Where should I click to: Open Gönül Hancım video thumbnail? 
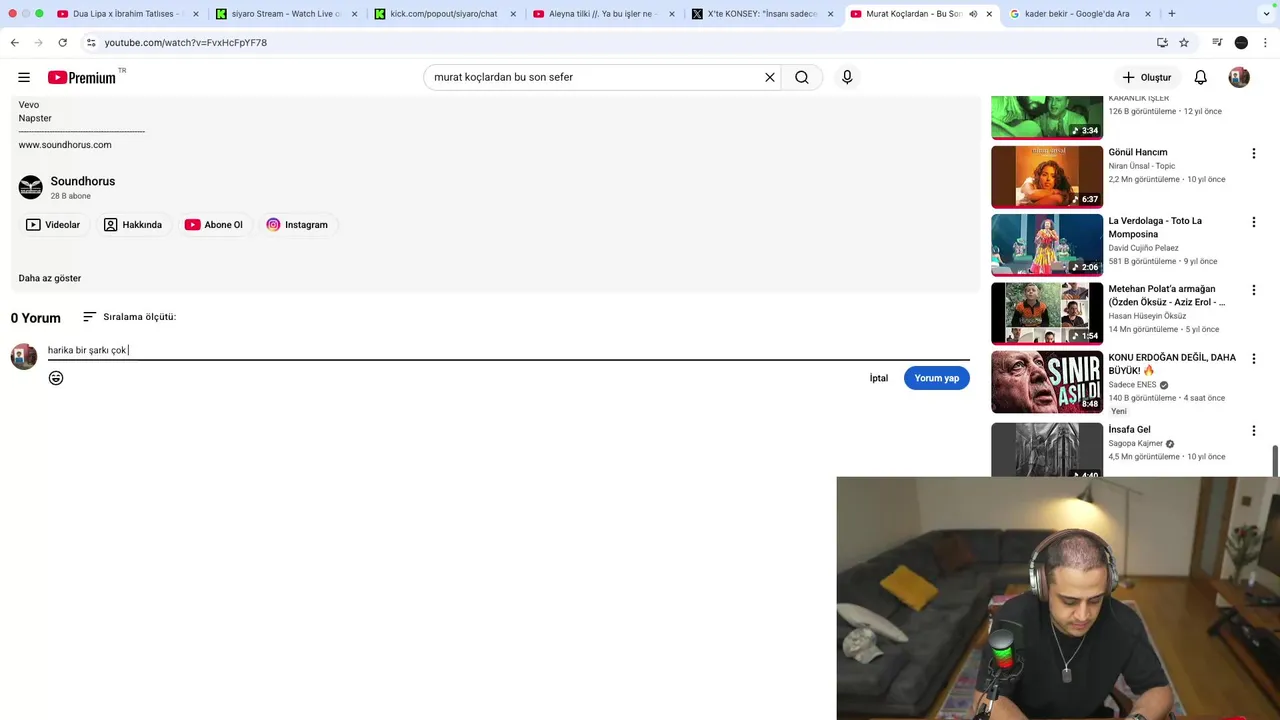1047,177
